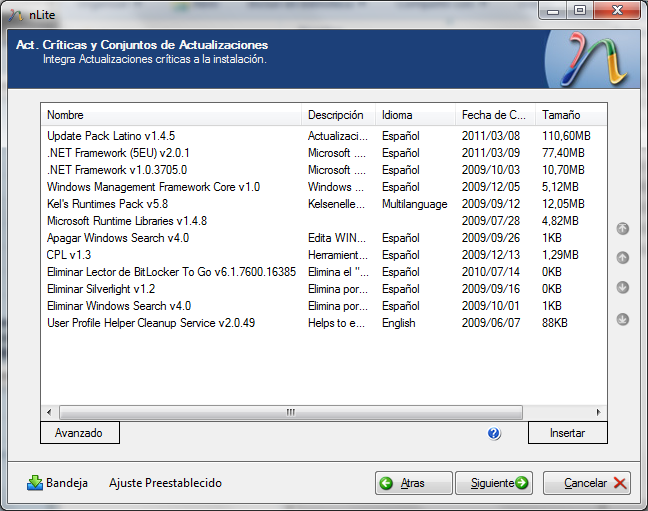Viewport: 648px width, 511px height.
Task: Select User Profile Helper Cleanup Service row
Action: coord(324,322)
